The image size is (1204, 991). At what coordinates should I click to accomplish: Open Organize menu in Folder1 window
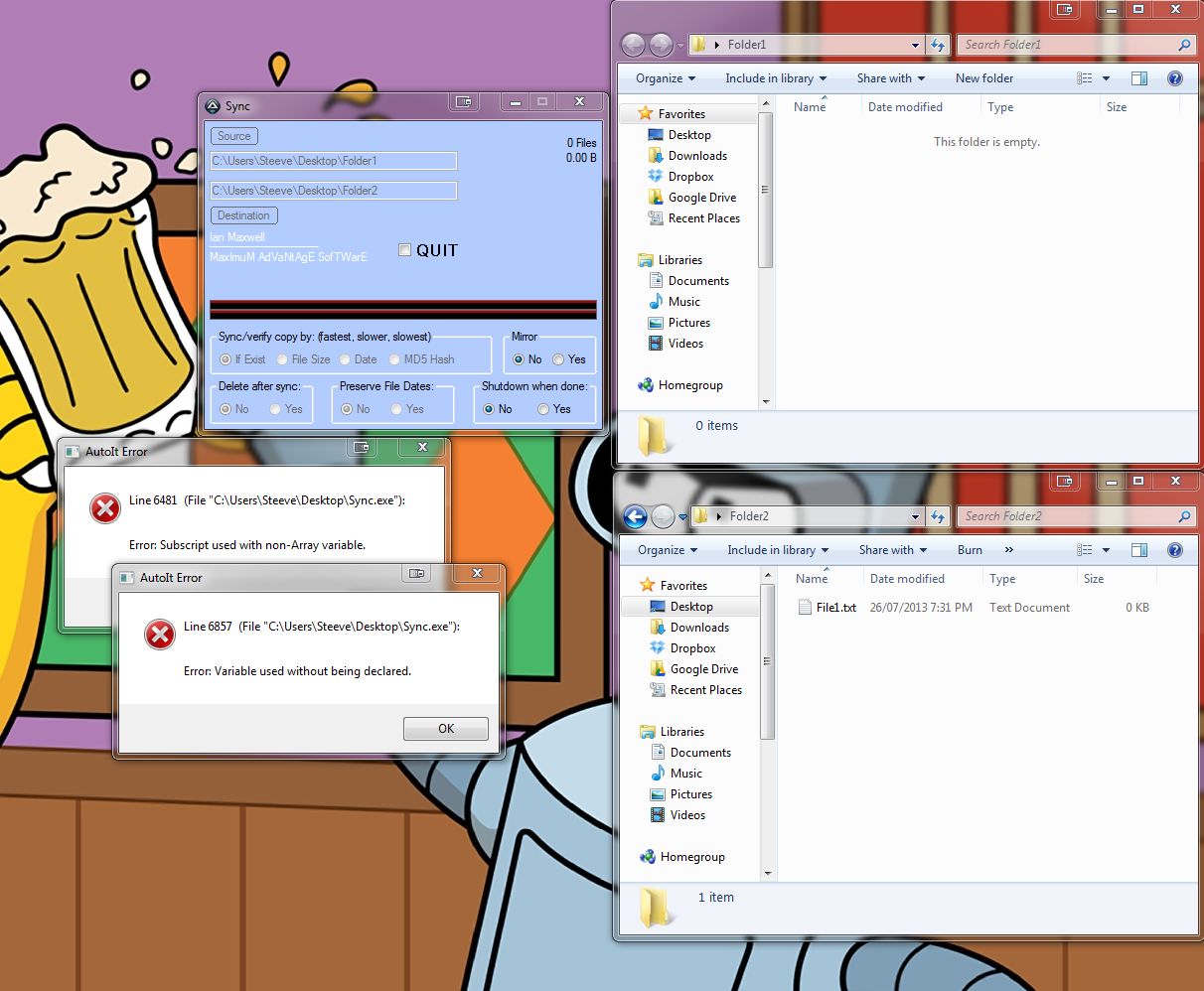[666, 78]
